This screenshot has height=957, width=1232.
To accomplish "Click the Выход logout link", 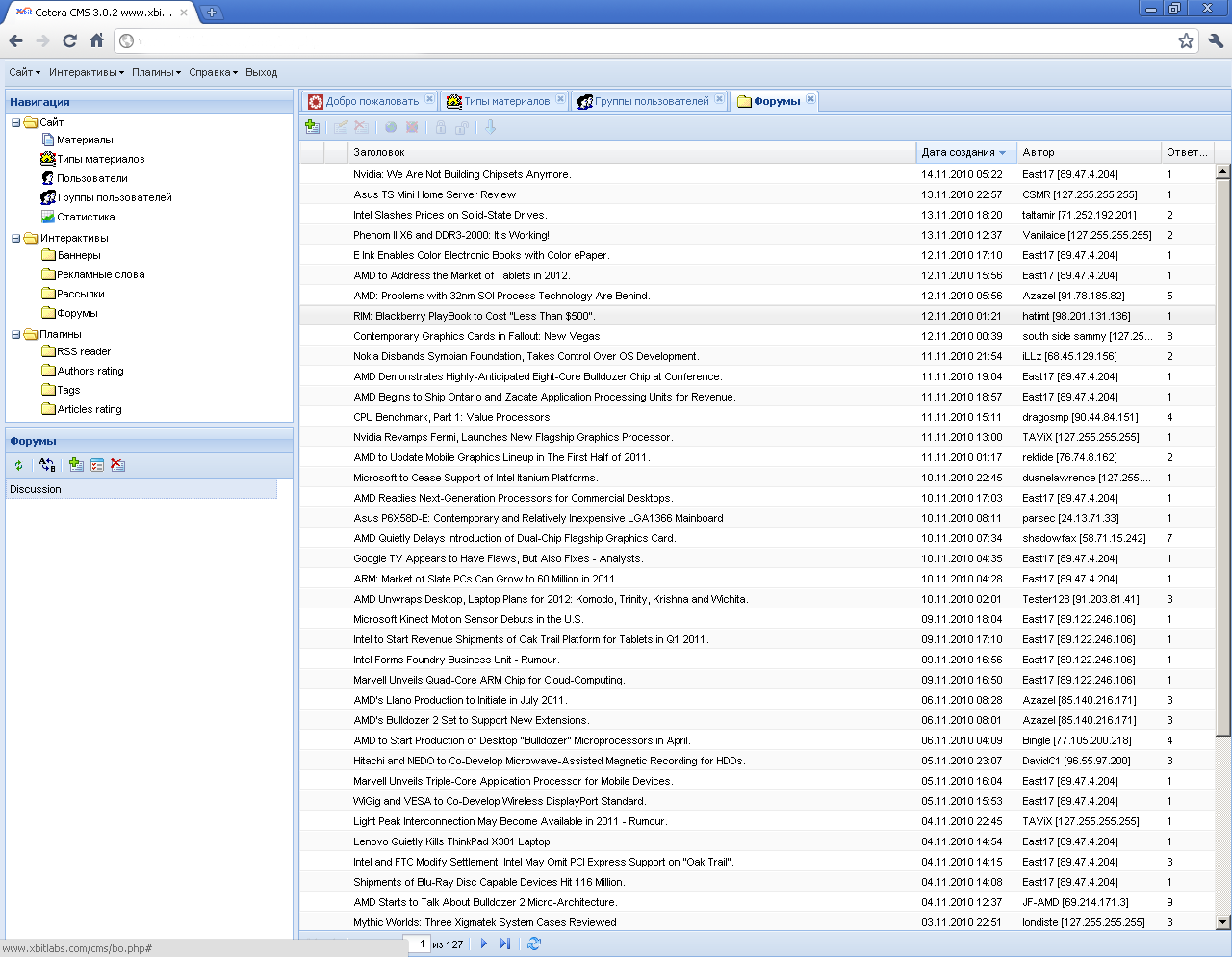I will coord(261,72).
